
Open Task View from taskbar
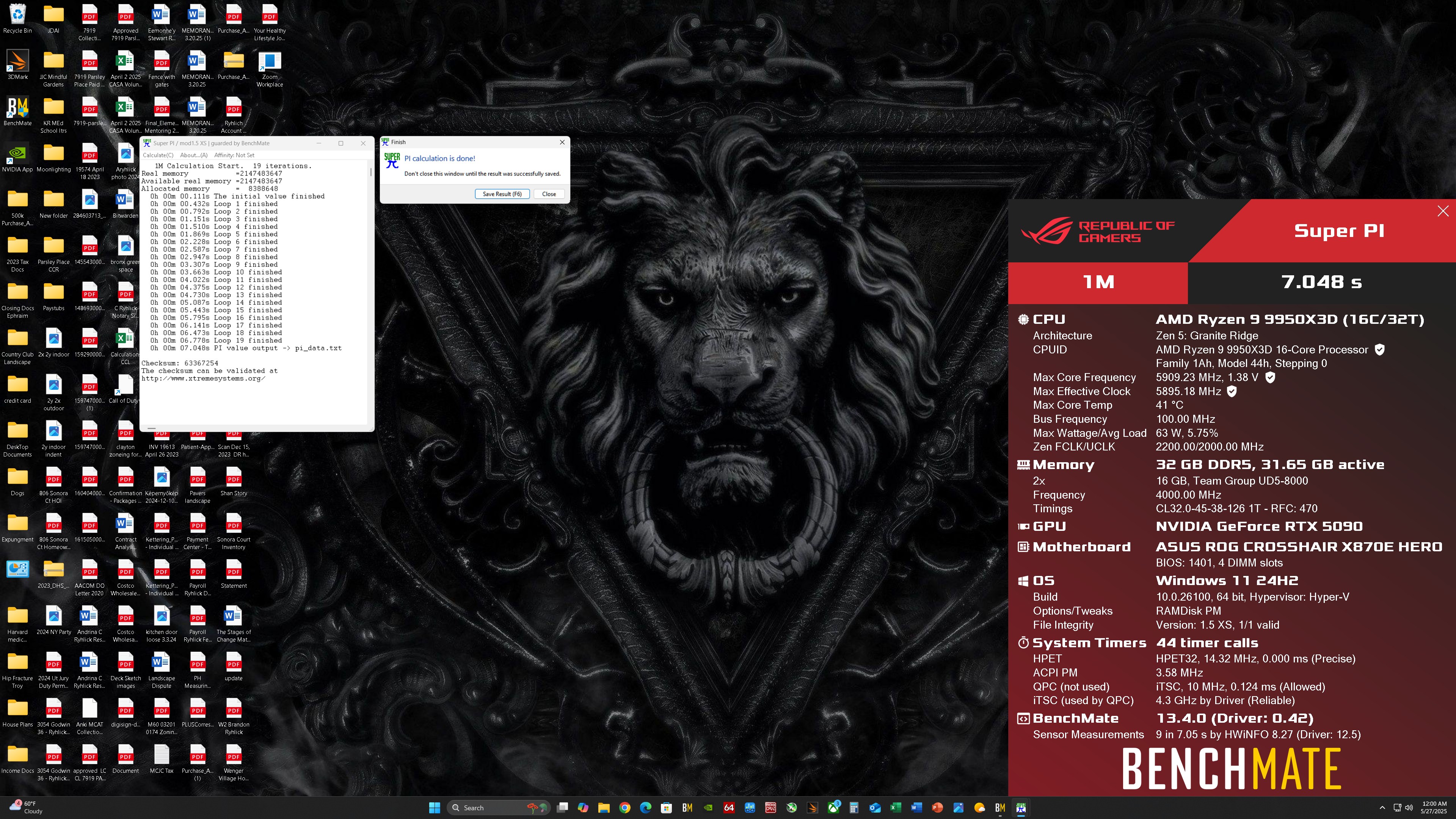pyautogui.click(x=562, y=808)
